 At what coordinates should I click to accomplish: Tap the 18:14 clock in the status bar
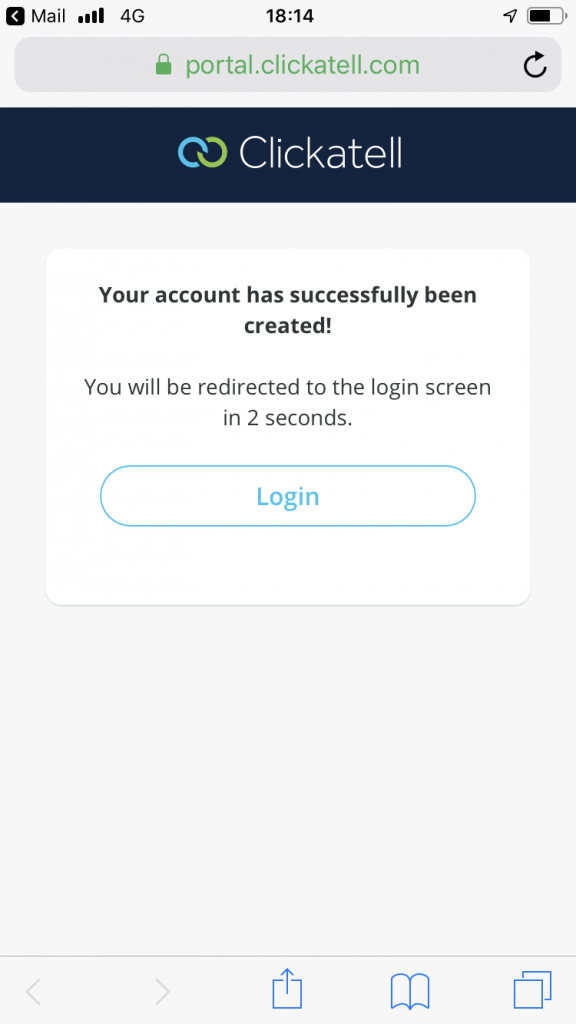click(x=290, y=16)
